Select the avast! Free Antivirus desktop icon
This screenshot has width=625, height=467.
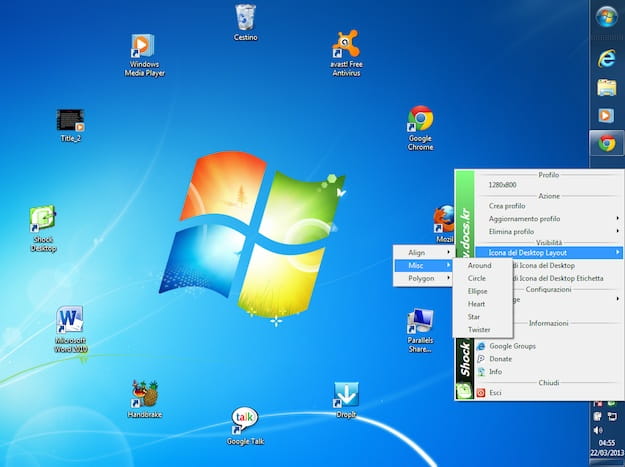point(345,46)
